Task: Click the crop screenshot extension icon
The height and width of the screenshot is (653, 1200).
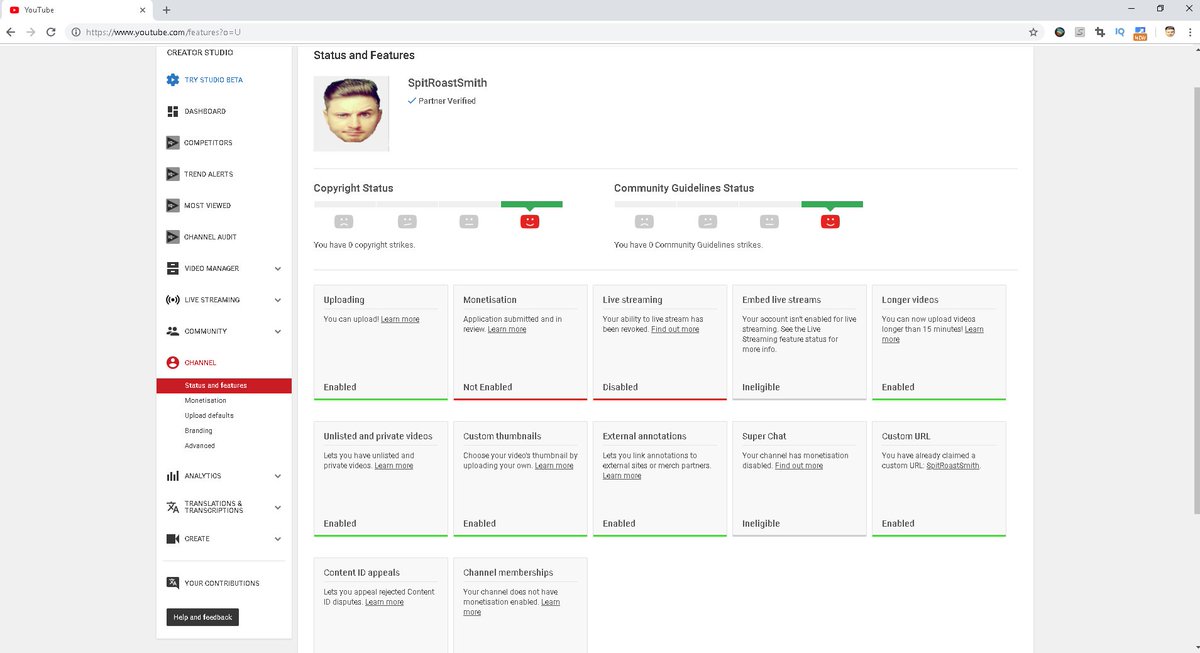Action: (x=1100, y=32)
